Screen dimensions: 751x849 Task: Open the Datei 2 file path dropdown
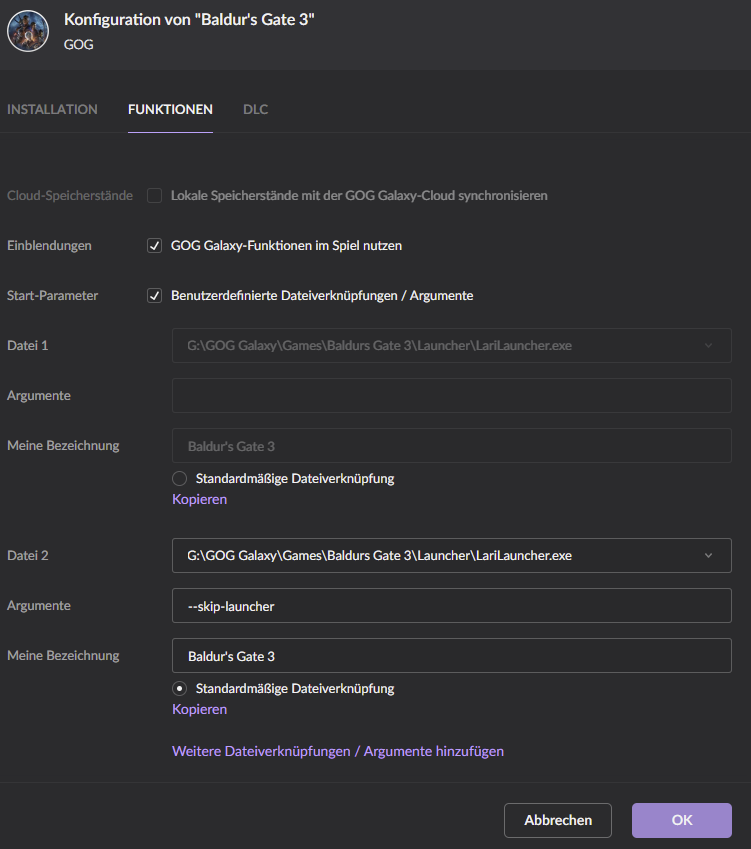click(451, 555)
